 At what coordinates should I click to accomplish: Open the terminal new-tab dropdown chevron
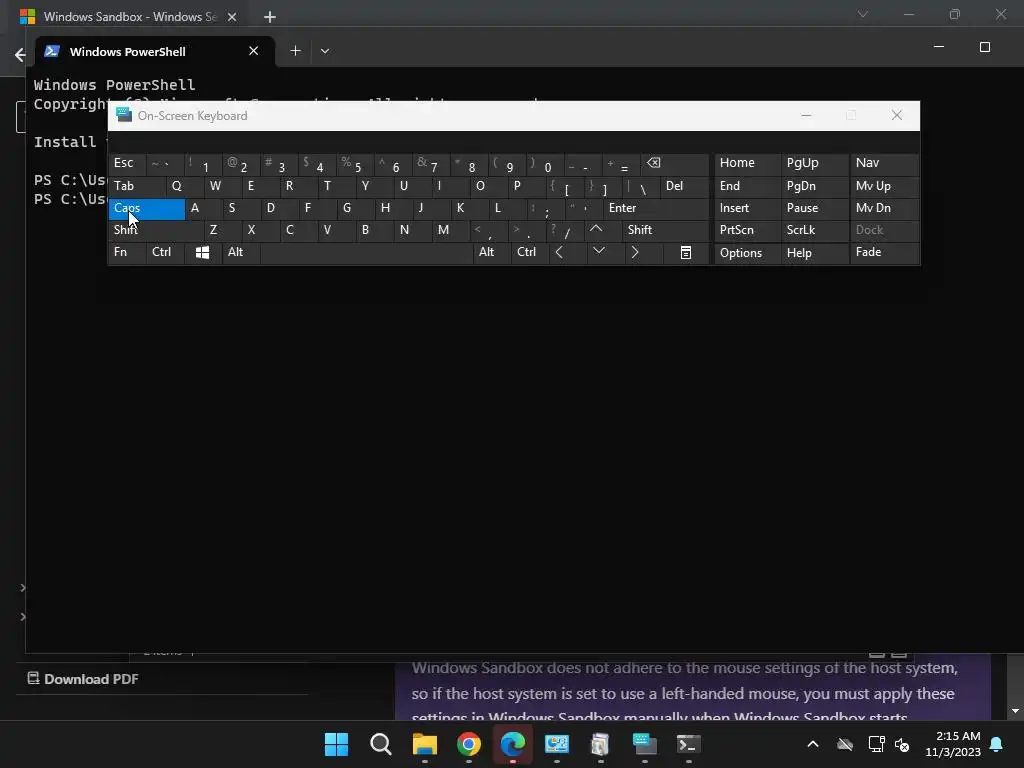pyautogui.click(x=325, y=51)
